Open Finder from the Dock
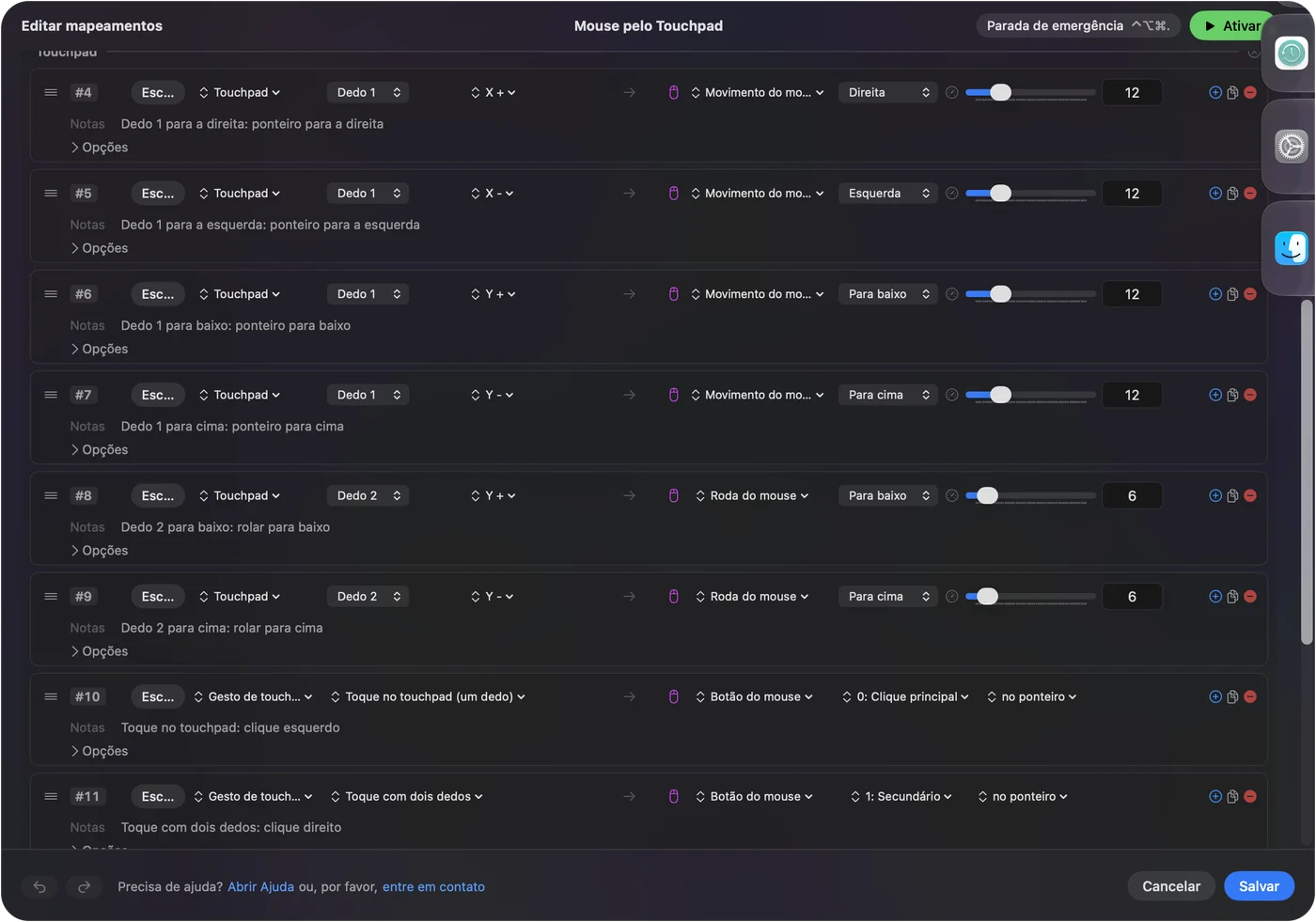This screenshot has width=1316, height=922. point(1292,248)
